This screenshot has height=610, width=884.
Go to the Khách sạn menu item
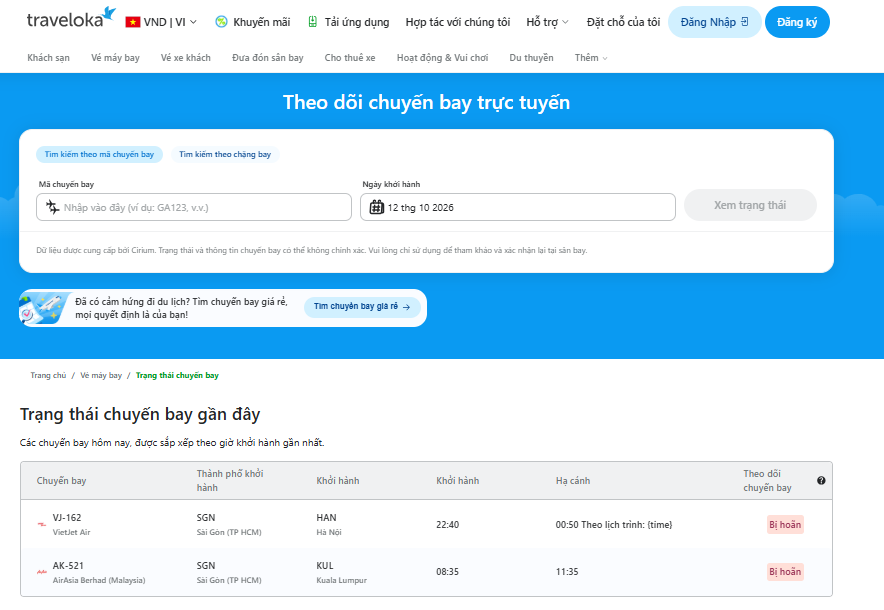[x=48, y=58]
